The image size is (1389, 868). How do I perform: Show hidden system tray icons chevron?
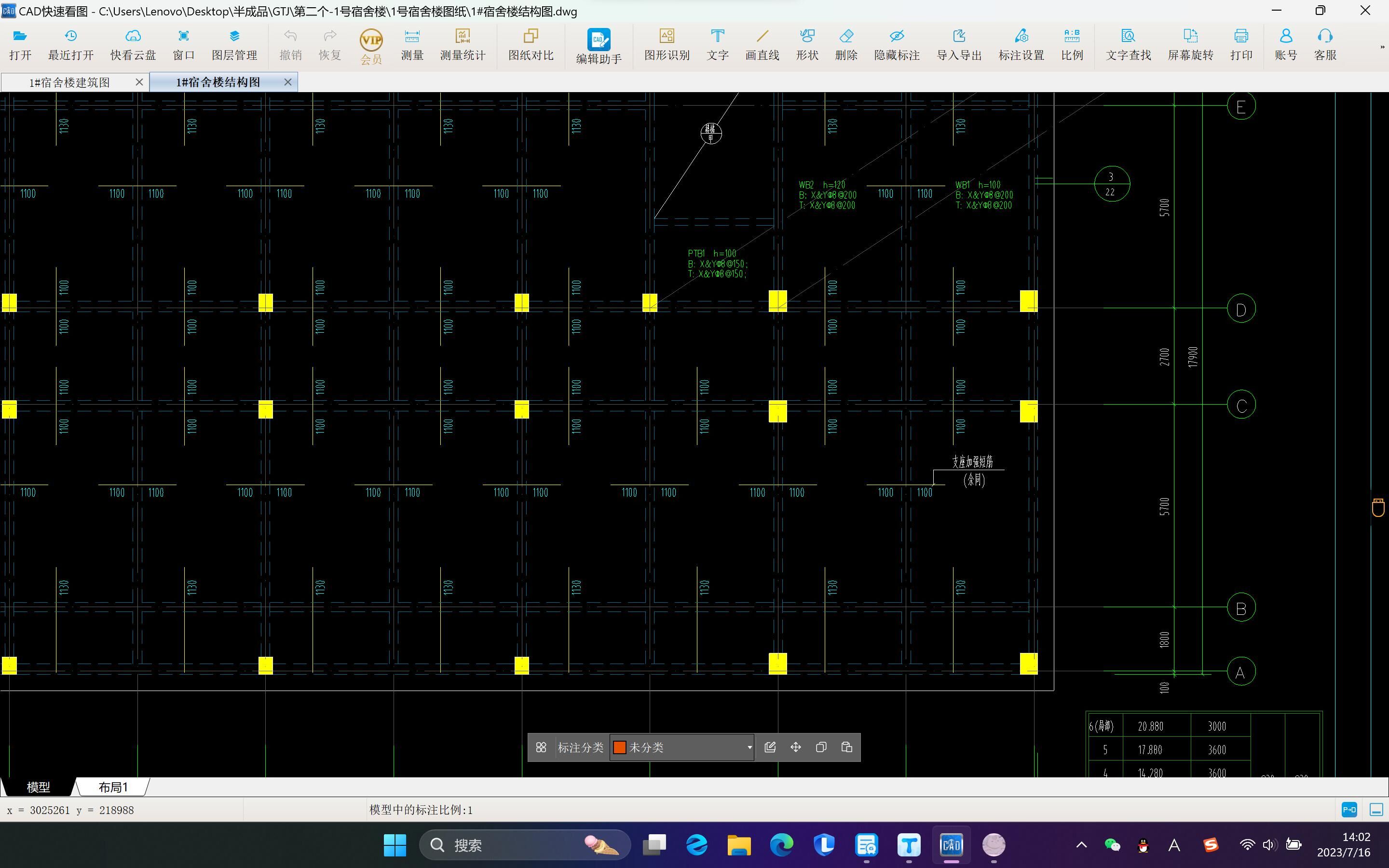pyautogui.click(x=1081, y=845)
